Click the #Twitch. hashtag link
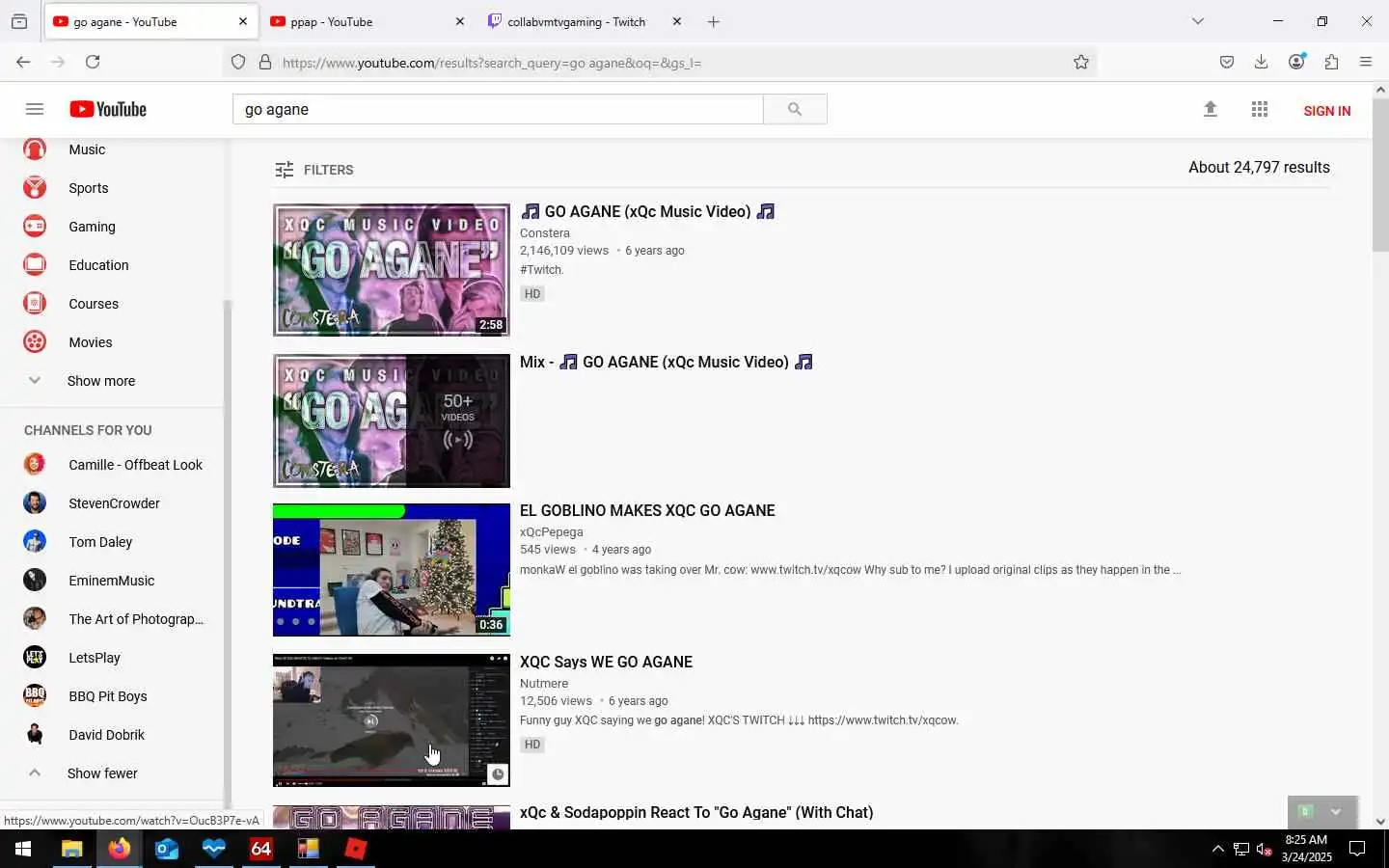 pos(541,270)
